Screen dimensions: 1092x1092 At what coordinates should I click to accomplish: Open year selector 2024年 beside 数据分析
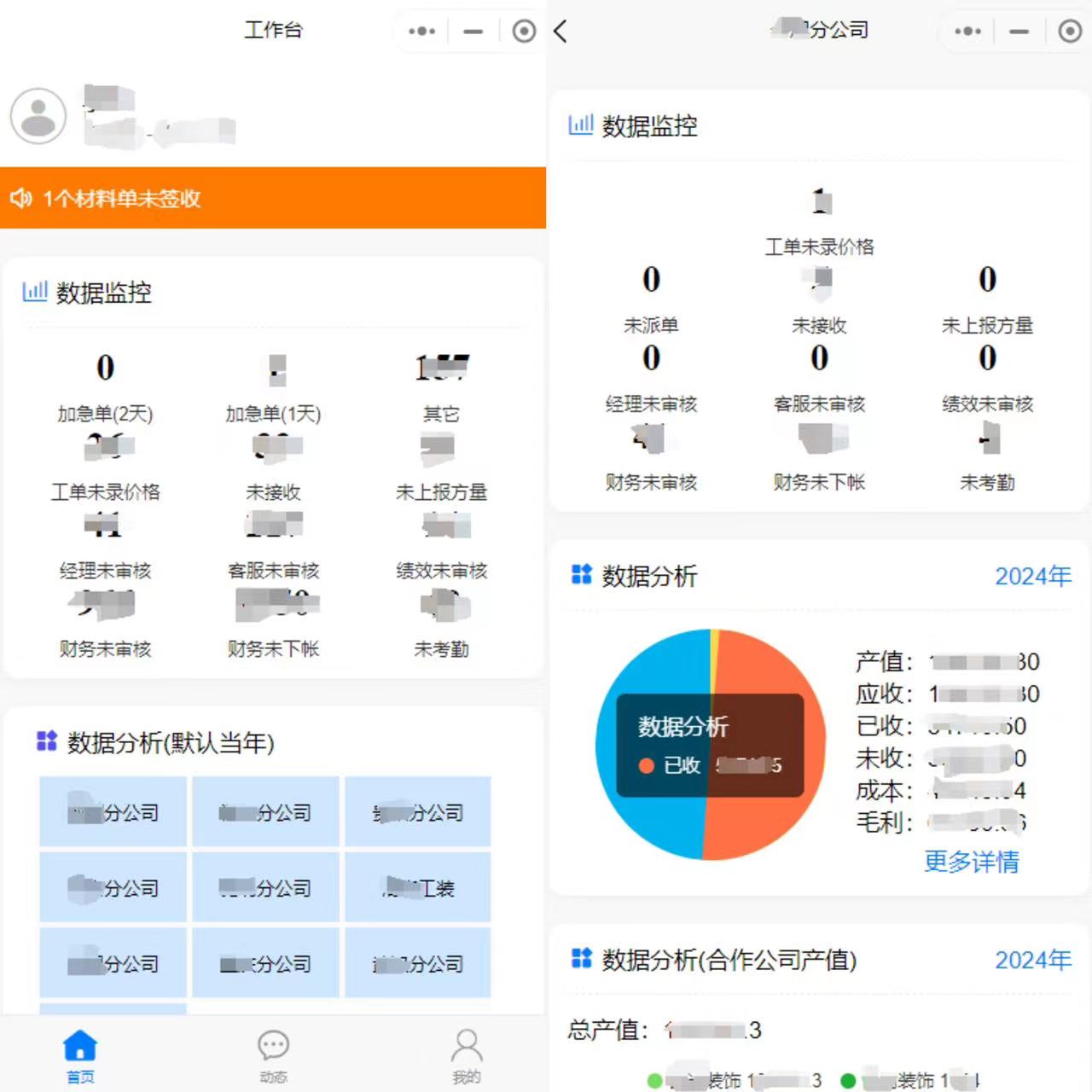click(x=1032, y=577)
